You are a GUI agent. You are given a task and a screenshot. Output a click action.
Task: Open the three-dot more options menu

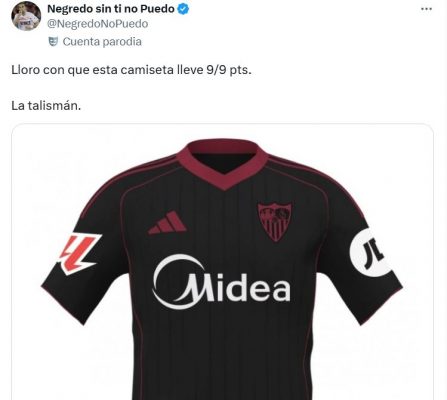[426, 9]
